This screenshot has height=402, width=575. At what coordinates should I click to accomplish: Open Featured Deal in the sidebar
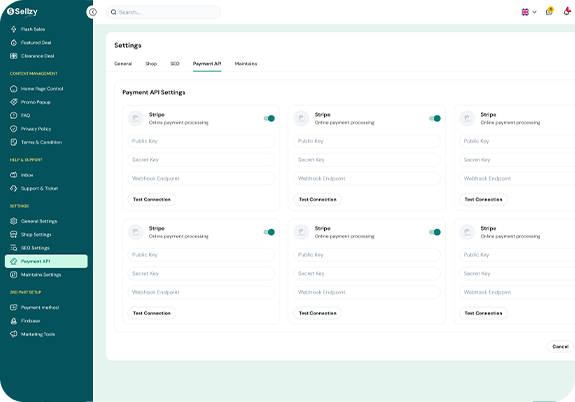coord(31,43)
